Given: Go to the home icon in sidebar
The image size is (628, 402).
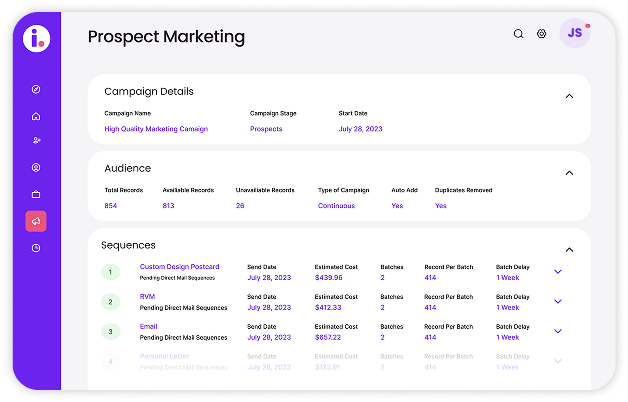Looking at the screenshot, I should [x=36, y=116].
